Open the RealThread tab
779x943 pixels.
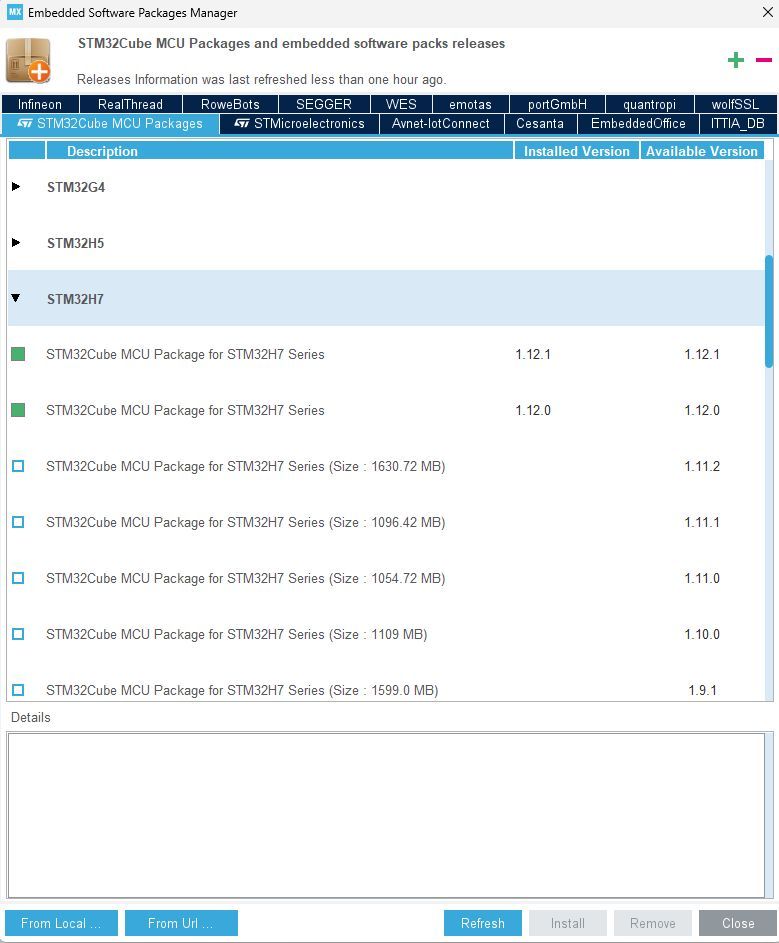point(131,104)
